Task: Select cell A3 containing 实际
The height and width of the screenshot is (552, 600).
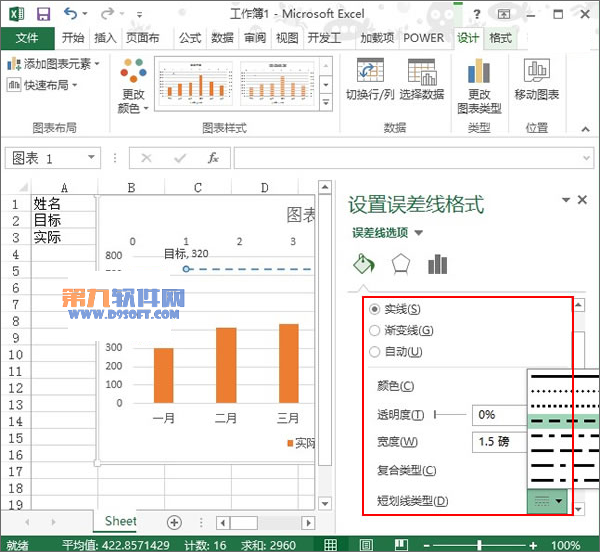Action: (64, 237)
